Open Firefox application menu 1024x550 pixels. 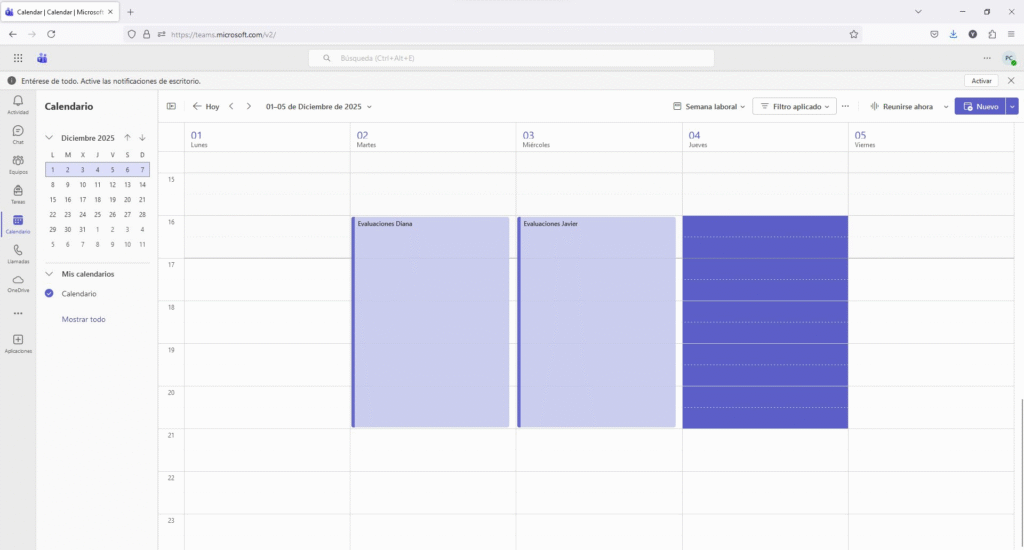(x=1011, y=35)
